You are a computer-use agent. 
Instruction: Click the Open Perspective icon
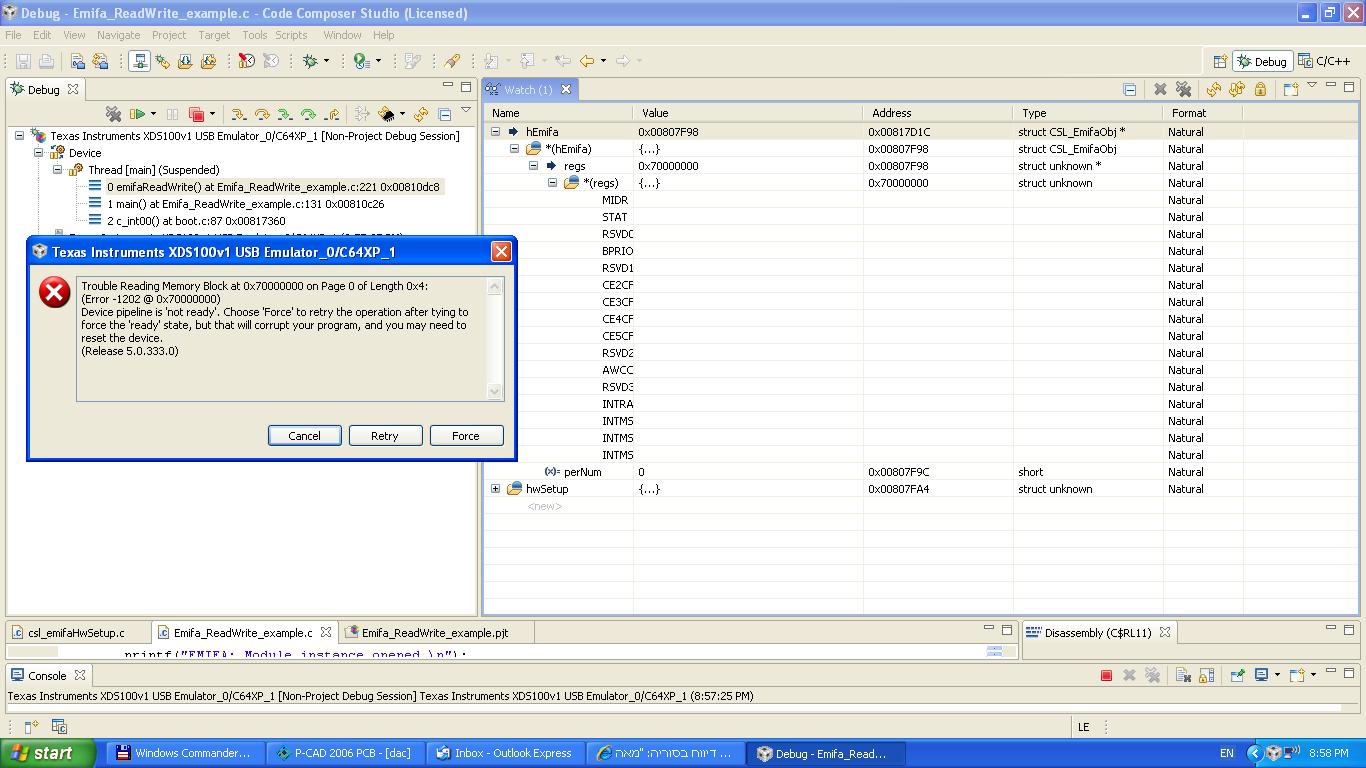coord(1219,61)
